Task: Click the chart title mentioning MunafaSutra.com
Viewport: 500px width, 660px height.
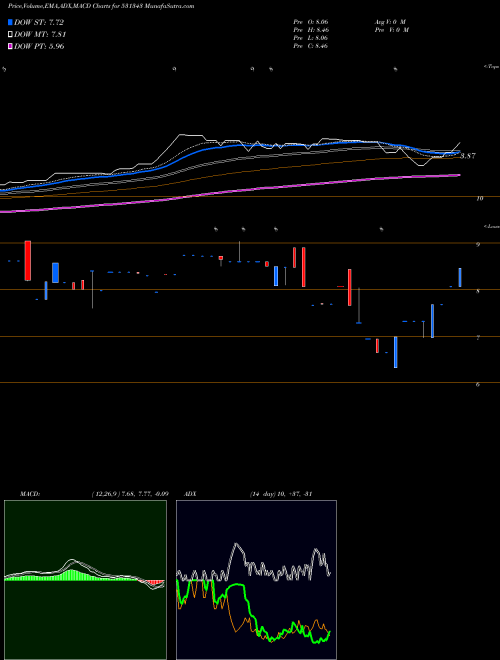Action: tap(101, 7)
